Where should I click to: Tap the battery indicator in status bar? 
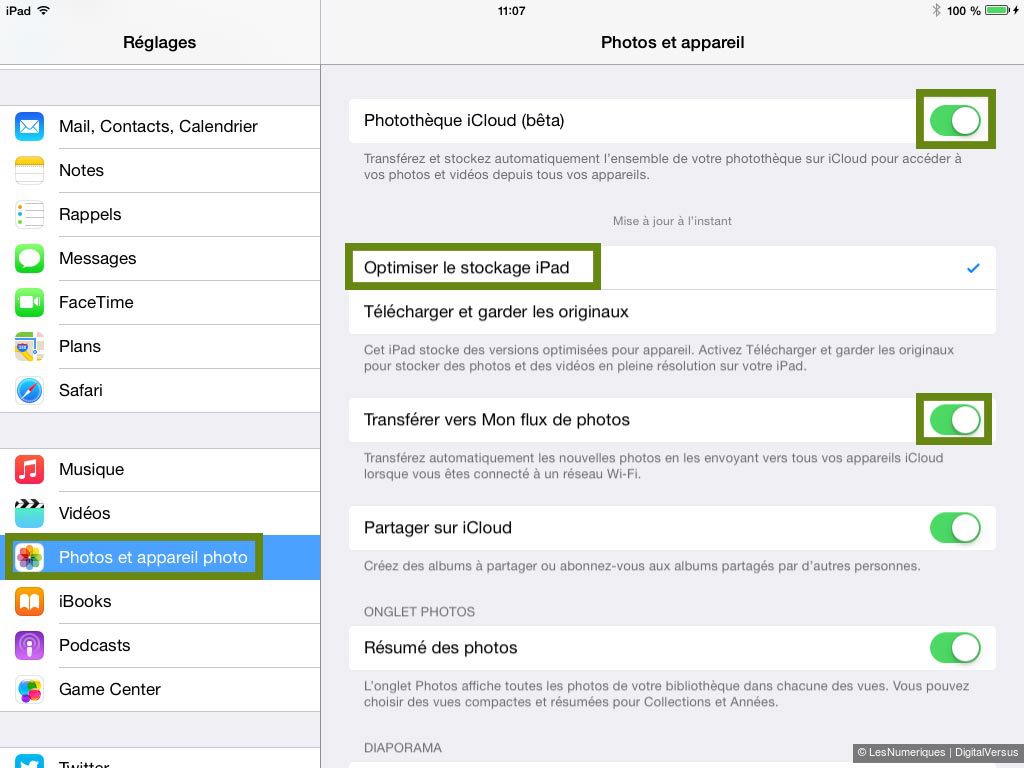pyautogui.click(x=999, y=10)
